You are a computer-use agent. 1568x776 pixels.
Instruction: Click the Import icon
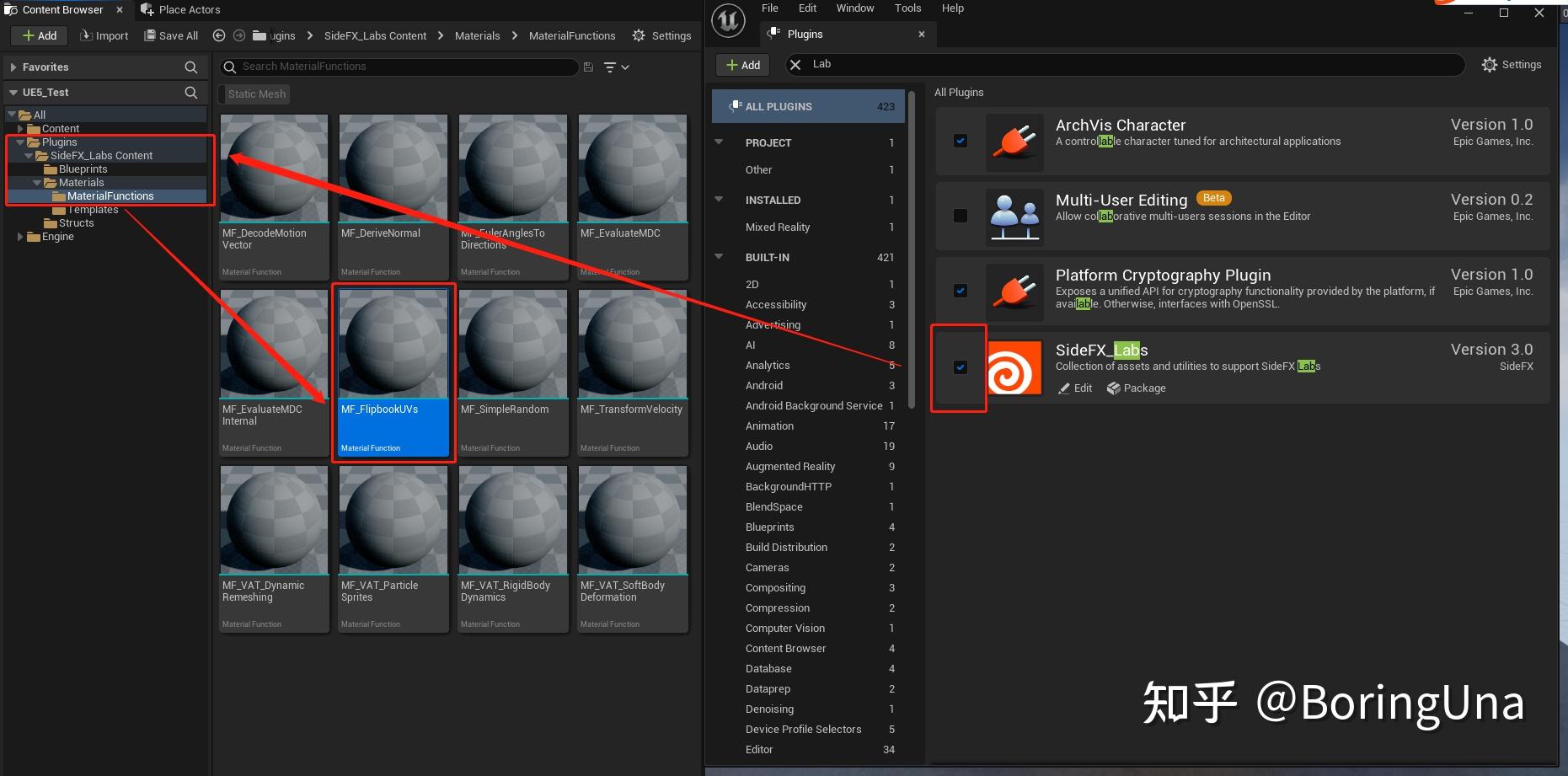click(x=85, y=35)
